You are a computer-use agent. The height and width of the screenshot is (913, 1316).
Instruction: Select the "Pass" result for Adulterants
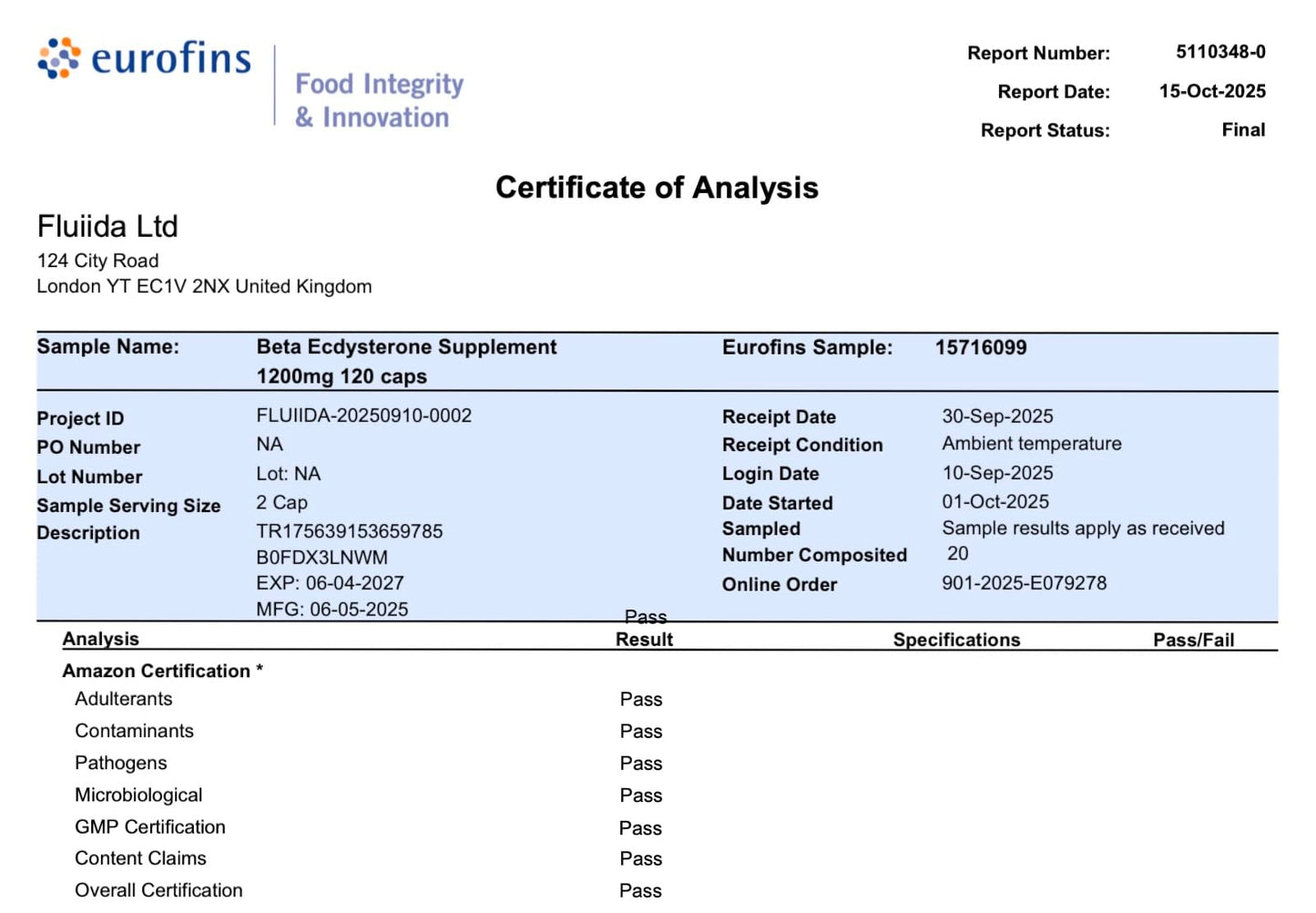(641, 700)
